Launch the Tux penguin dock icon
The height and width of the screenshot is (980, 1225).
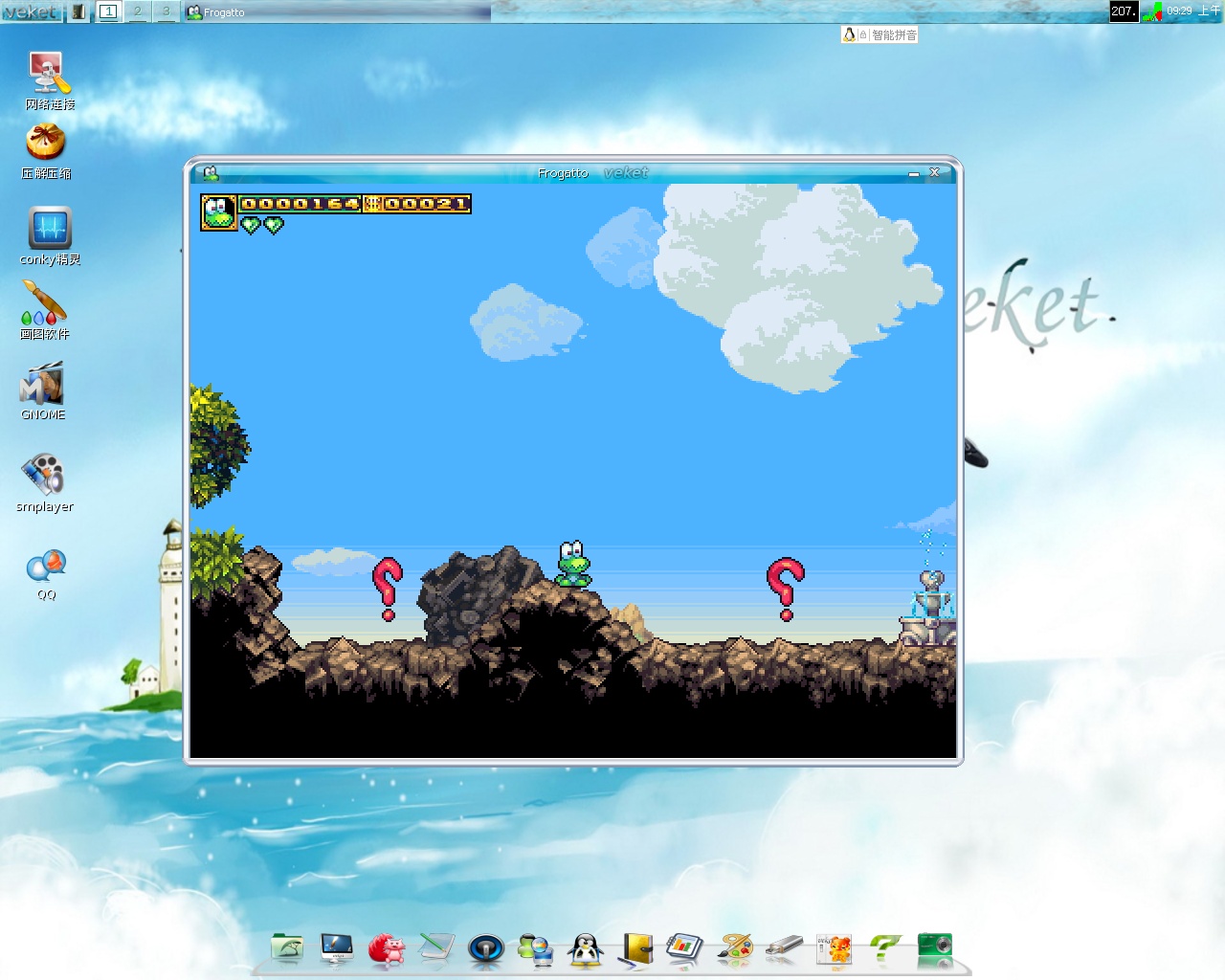(x=586, y=948)
